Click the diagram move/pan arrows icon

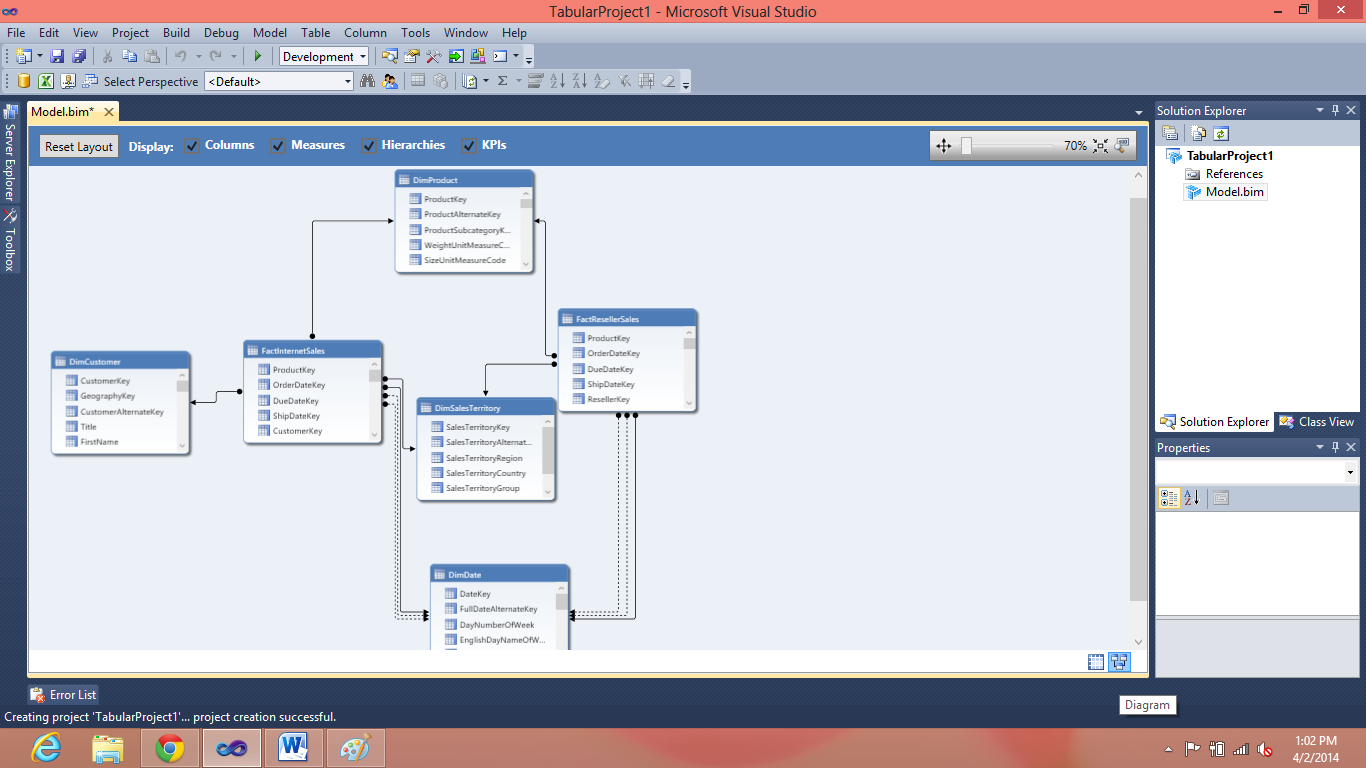coord(943,146)
